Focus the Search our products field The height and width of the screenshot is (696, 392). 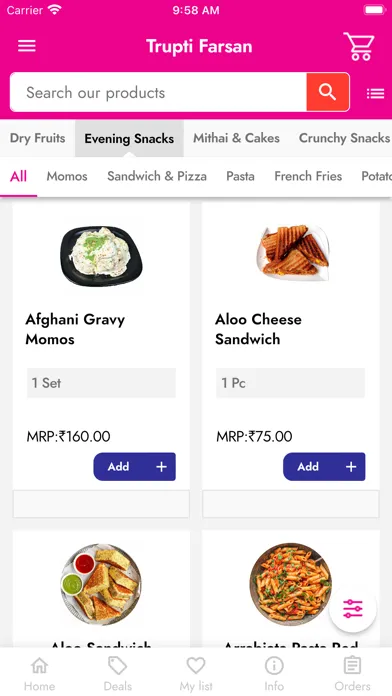pos(158,92)
